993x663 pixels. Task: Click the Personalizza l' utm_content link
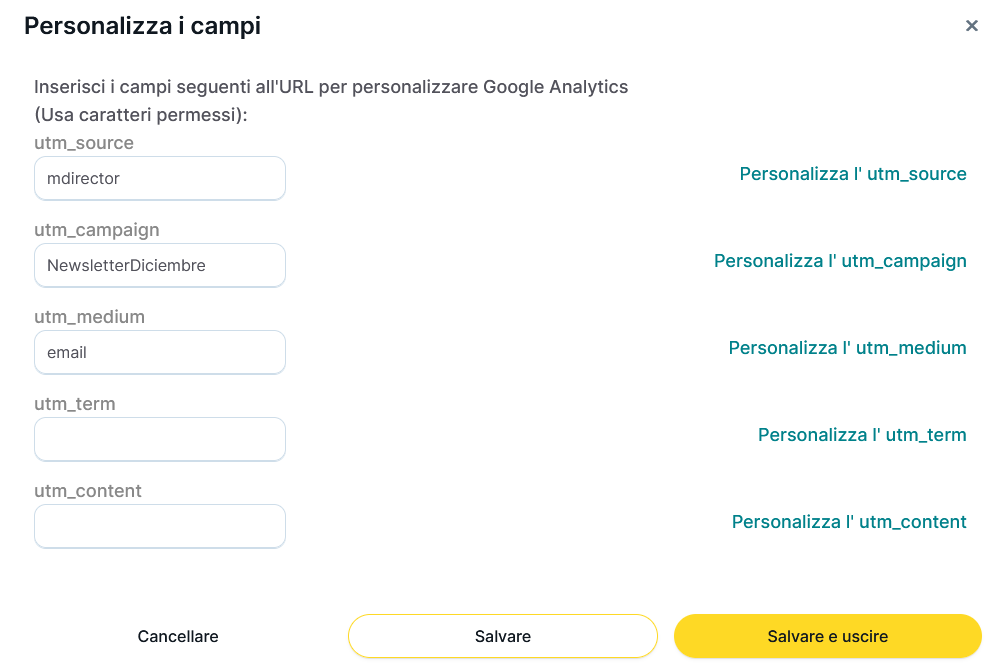coord(849,522)
